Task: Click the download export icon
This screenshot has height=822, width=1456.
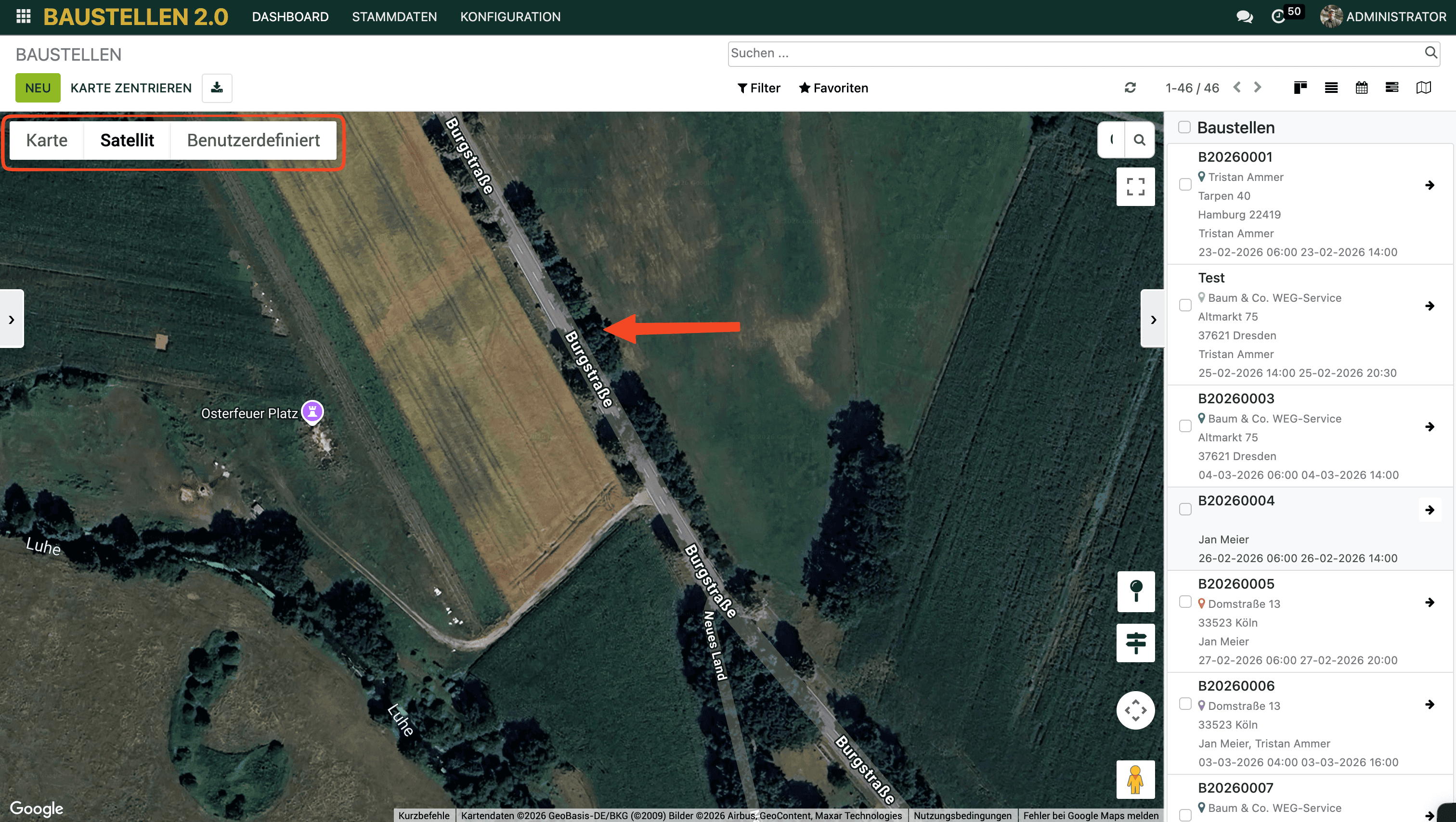Action: coord(217,88)
